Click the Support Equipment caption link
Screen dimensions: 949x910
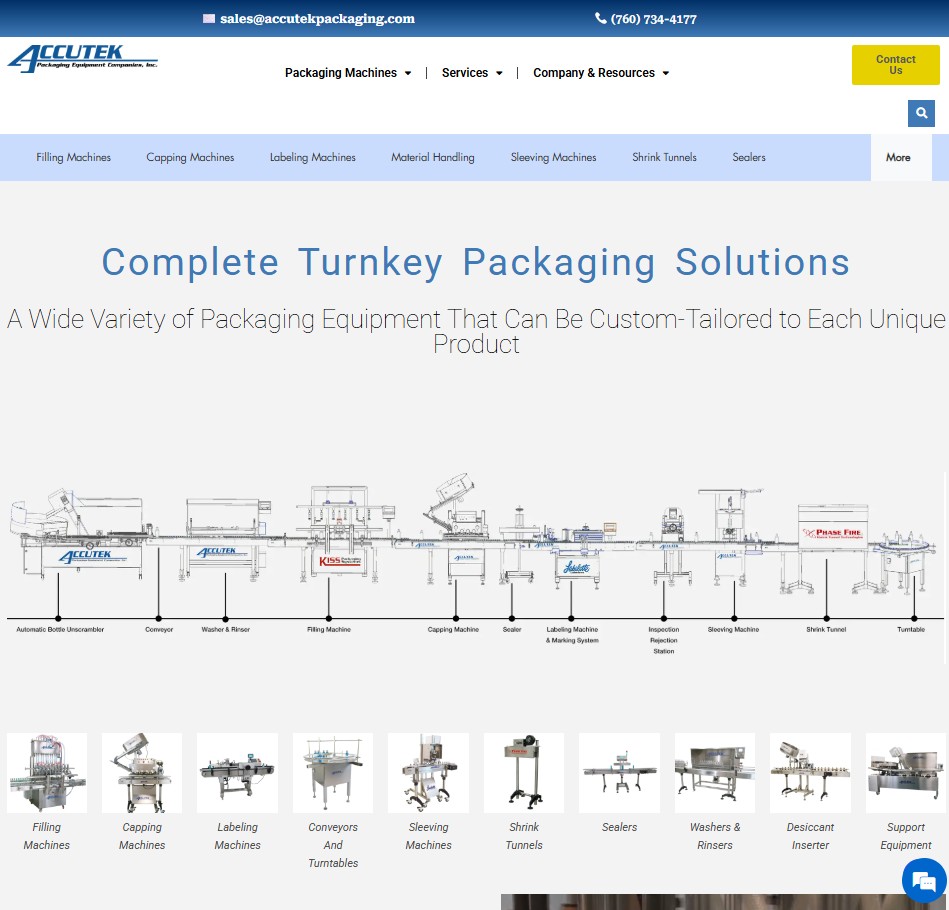pos(906,836)
